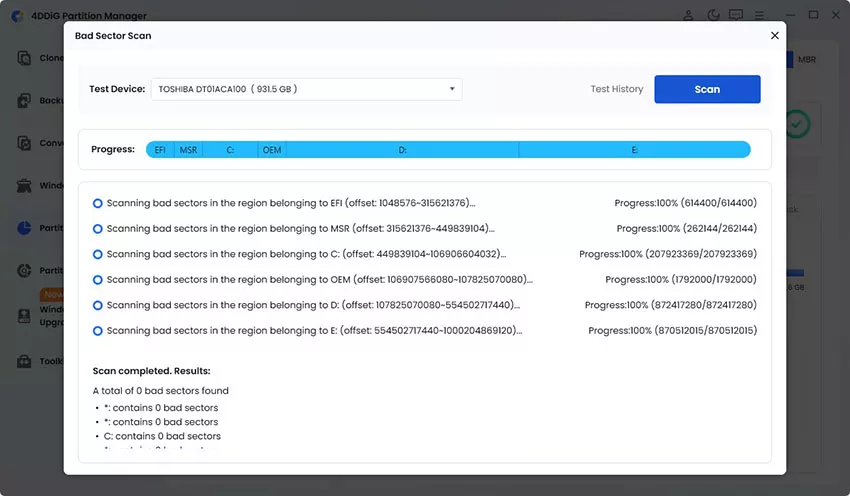The height and width of the screenshot is (496, 850).
Task: Click 'C: contains 0 bad sectors' line
Action: (x=162, y=436)
